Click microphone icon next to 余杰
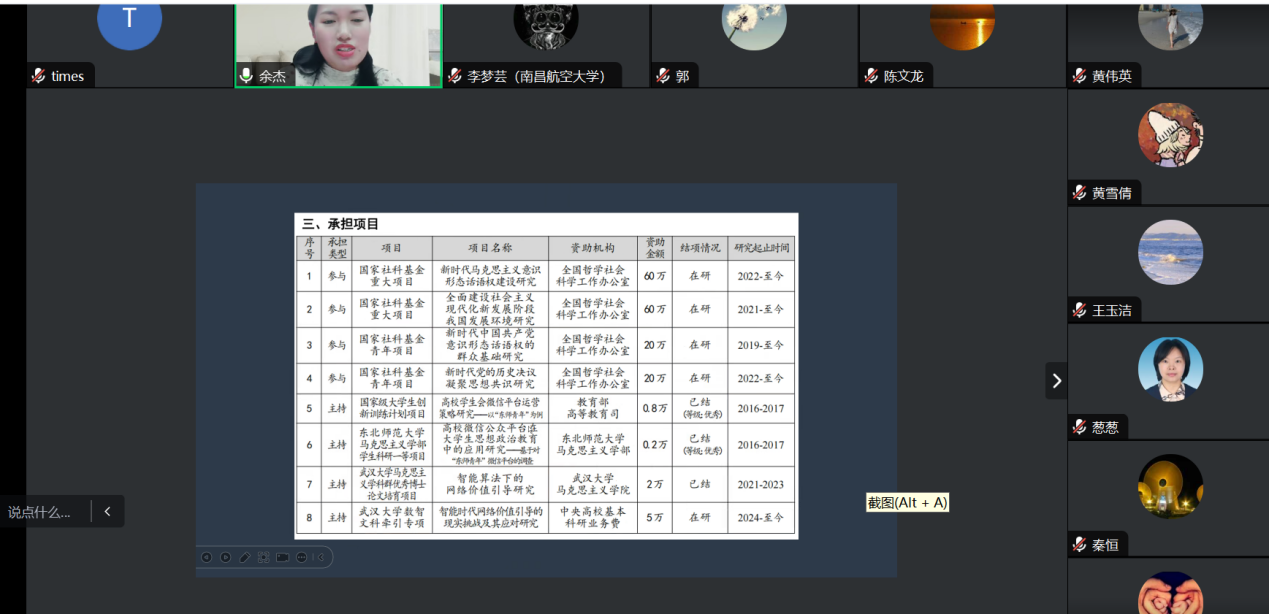1269x614 pixels. [246, 76]
